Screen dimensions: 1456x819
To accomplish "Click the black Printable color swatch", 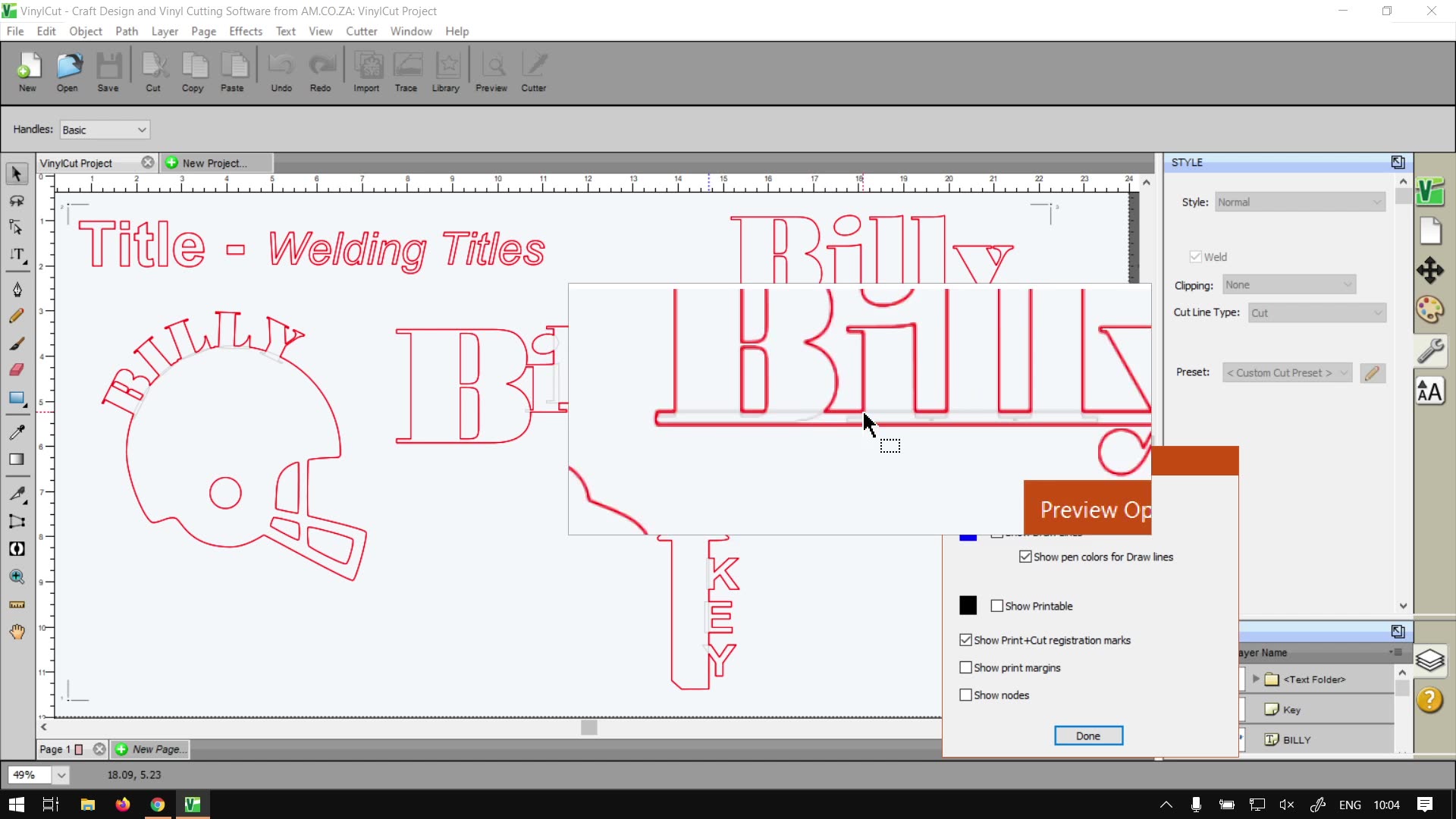I will click(968, 605).
